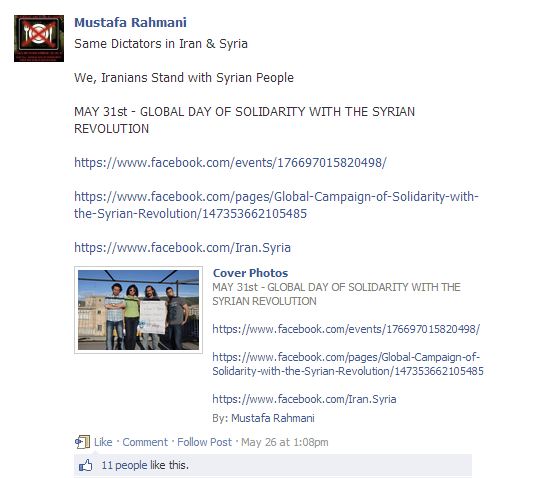View the 11 people who like this
This screenshot has height=478, width=543.
[145, 465]
